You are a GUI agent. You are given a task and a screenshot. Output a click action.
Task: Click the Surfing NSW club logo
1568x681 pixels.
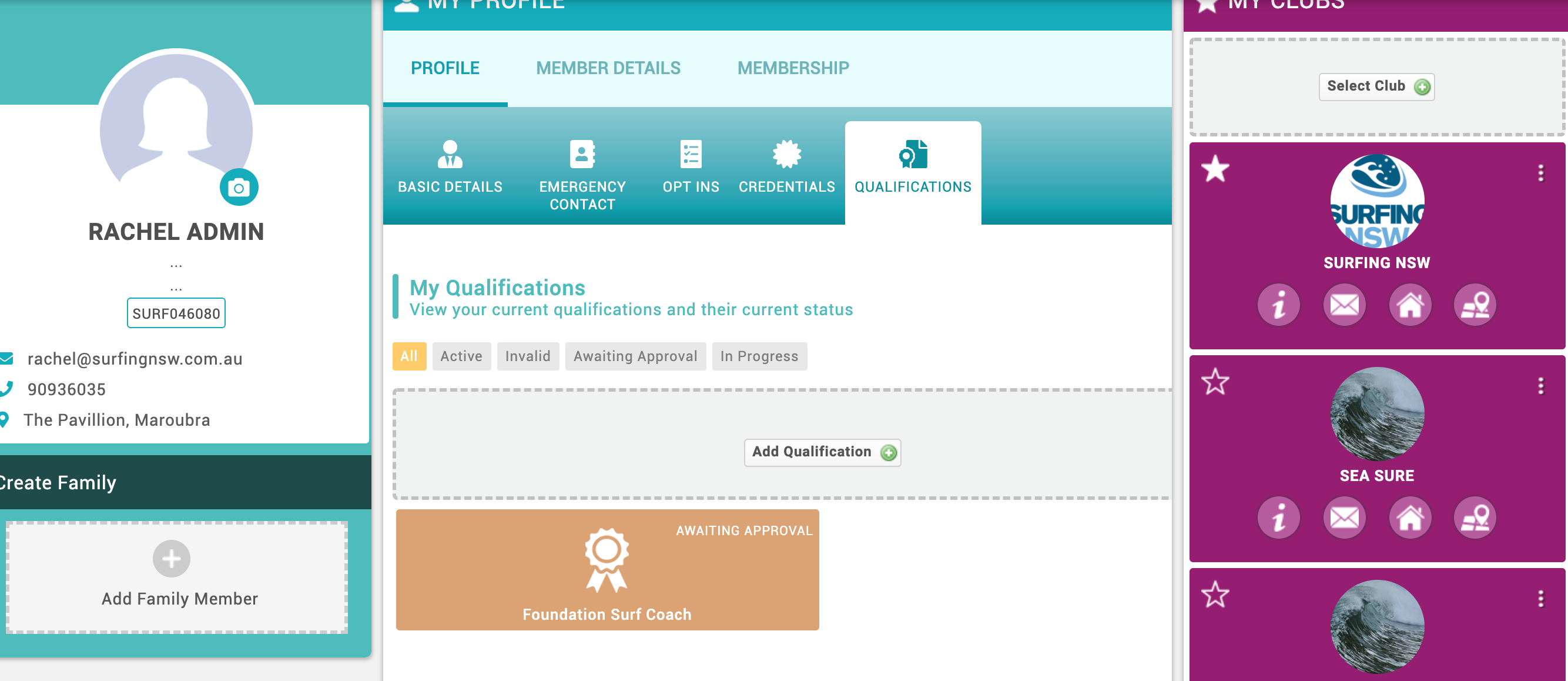[x=1377, y=201]
